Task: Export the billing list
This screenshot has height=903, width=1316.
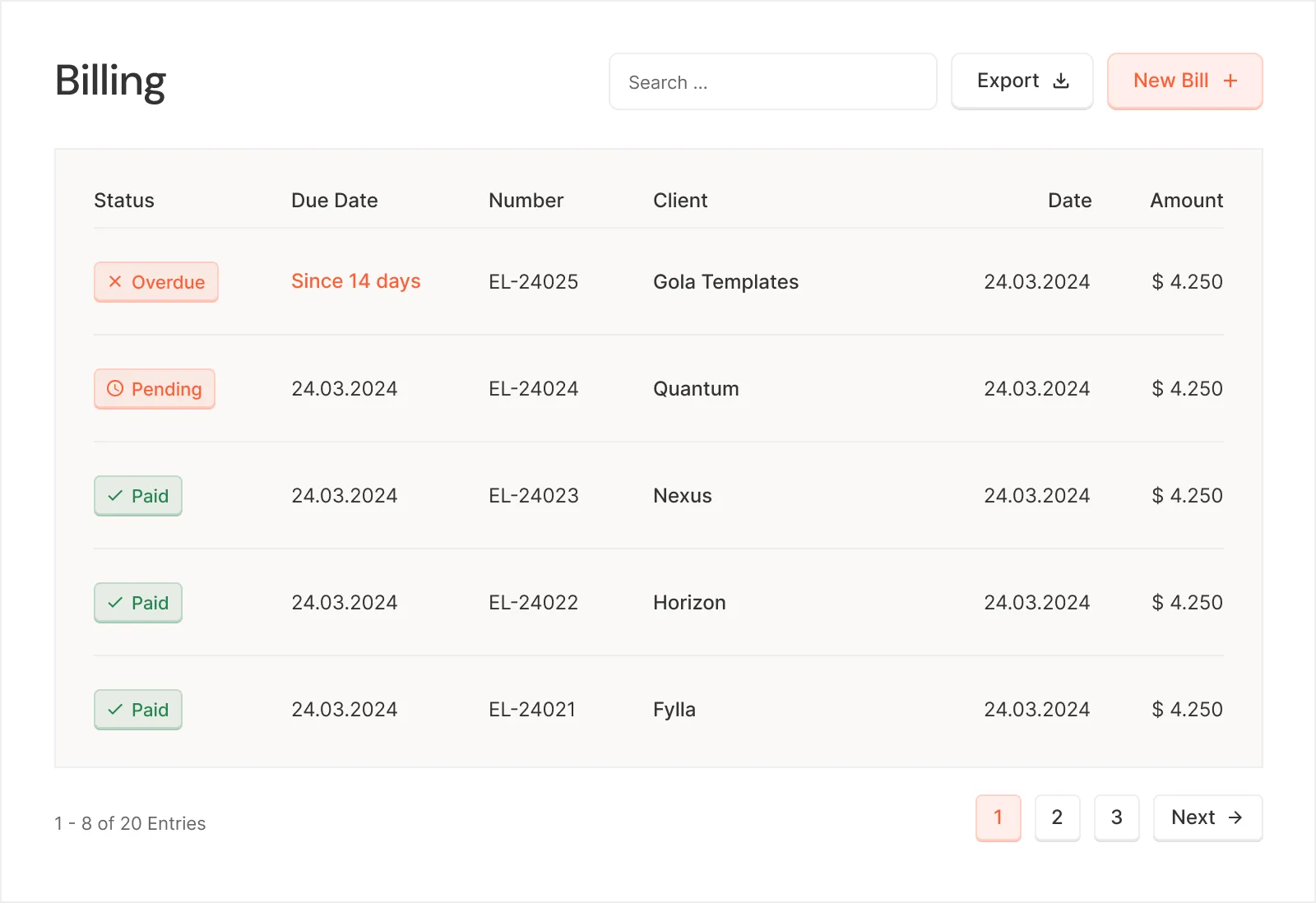Action: click(x=1022, y=81)
